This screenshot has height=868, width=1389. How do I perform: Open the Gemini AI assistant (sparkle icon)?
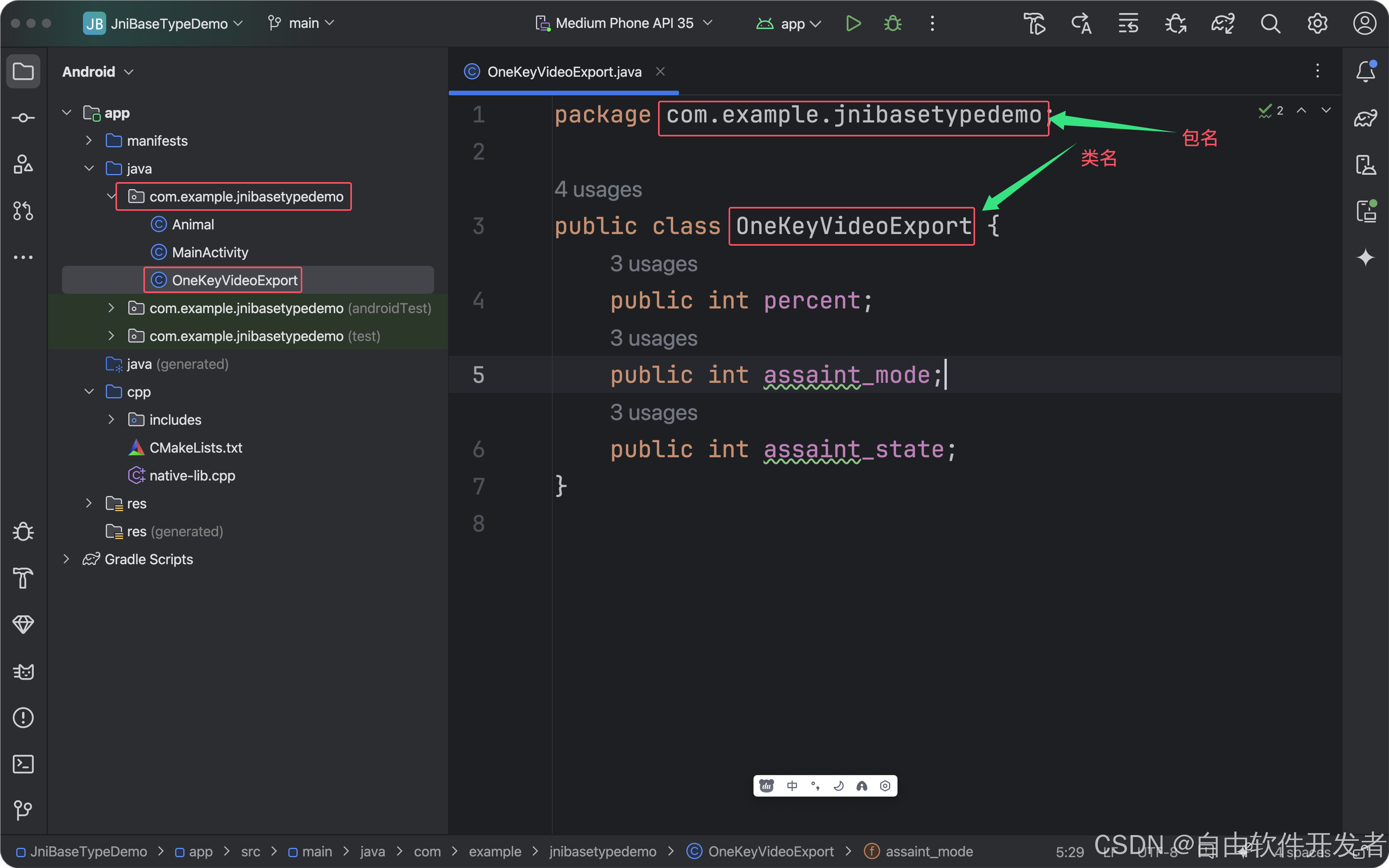[x=1366, y=258]
